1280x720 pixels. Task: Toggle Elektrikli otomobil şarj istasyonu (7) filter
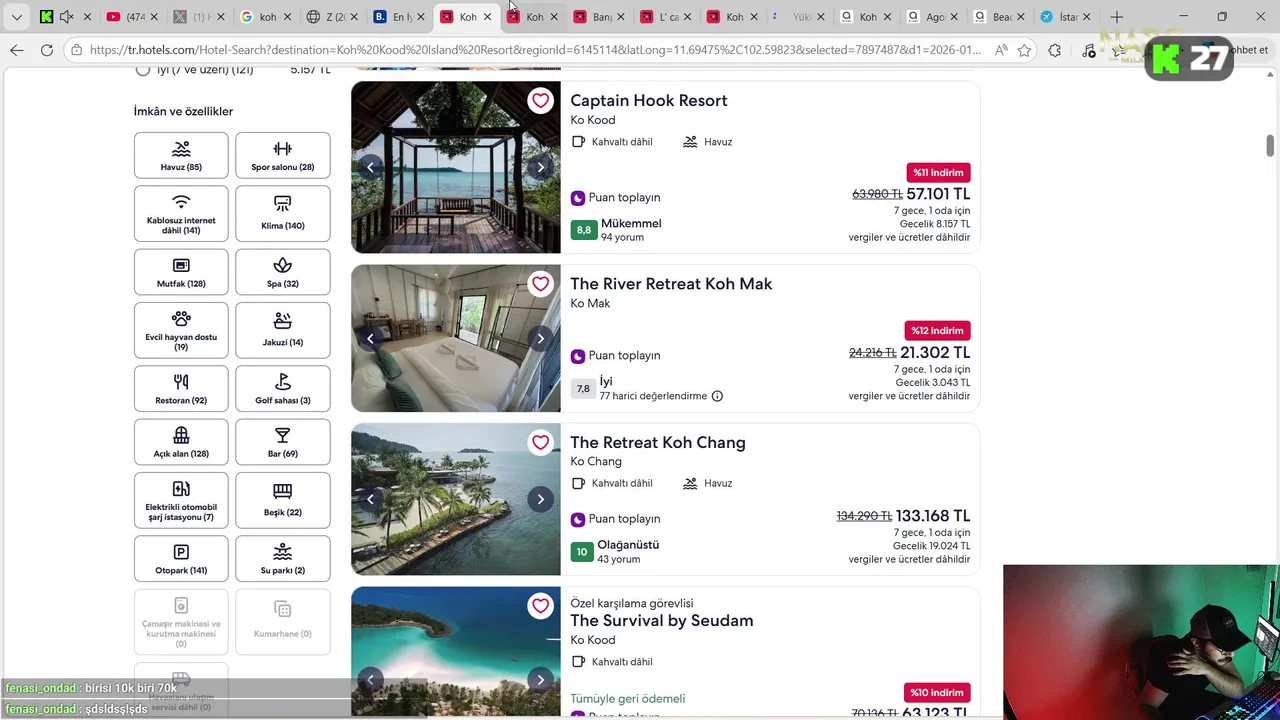click(181, 500)
